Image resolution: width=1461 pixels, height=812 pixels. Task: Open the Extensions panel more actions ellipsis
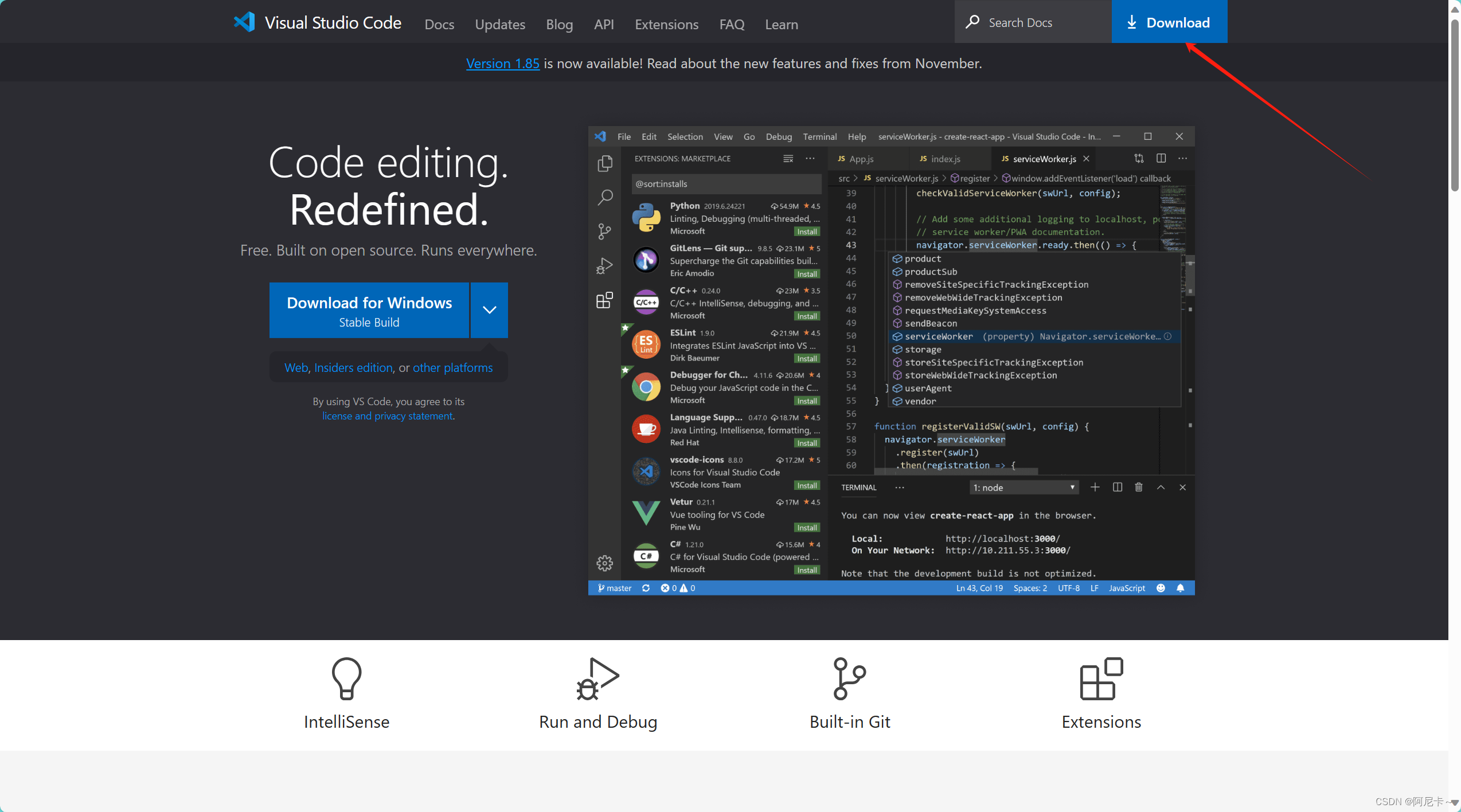(x=810, y=158)
